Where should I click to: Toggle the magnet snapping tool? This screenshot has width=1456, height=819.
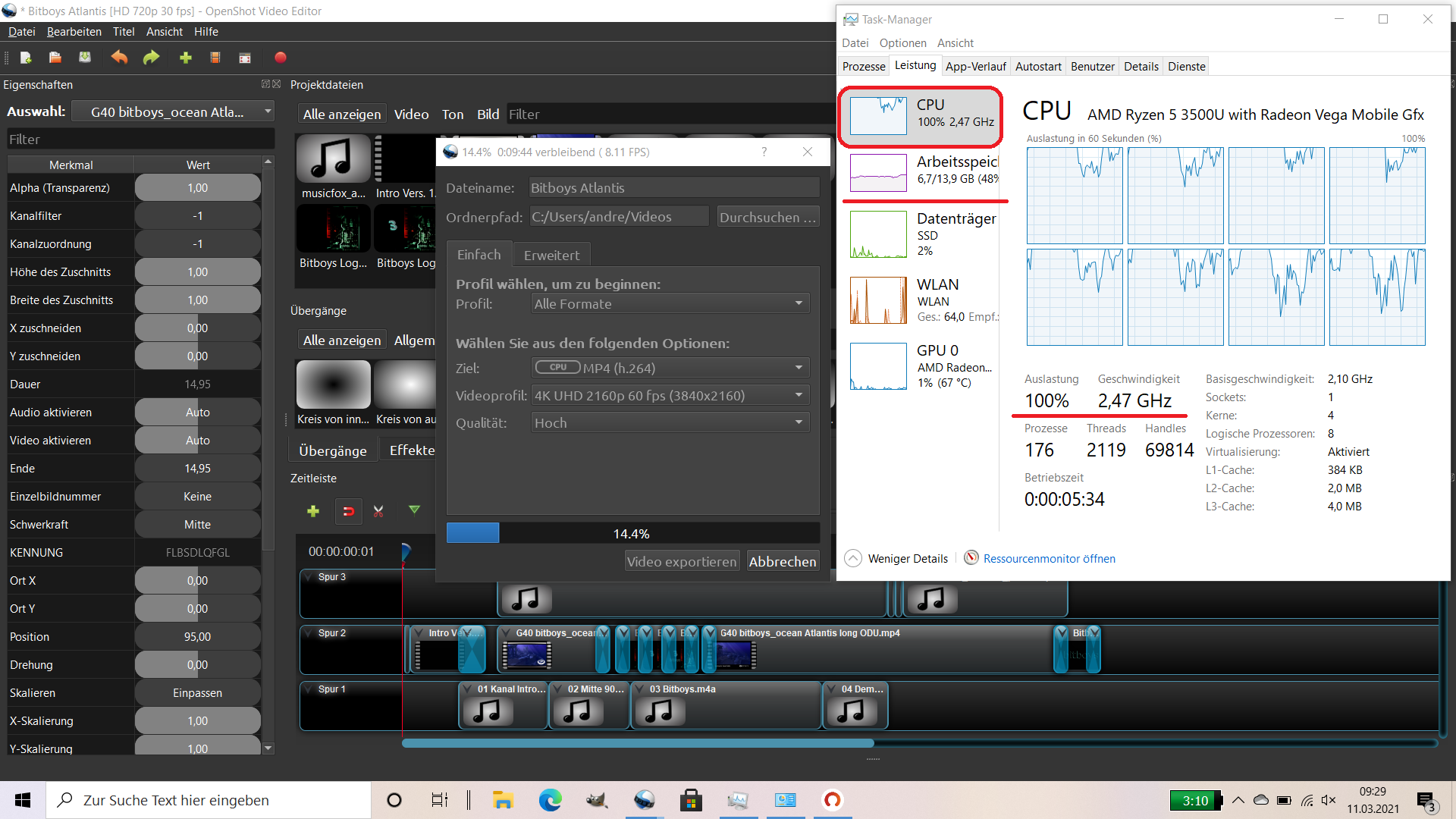point(348,511)
